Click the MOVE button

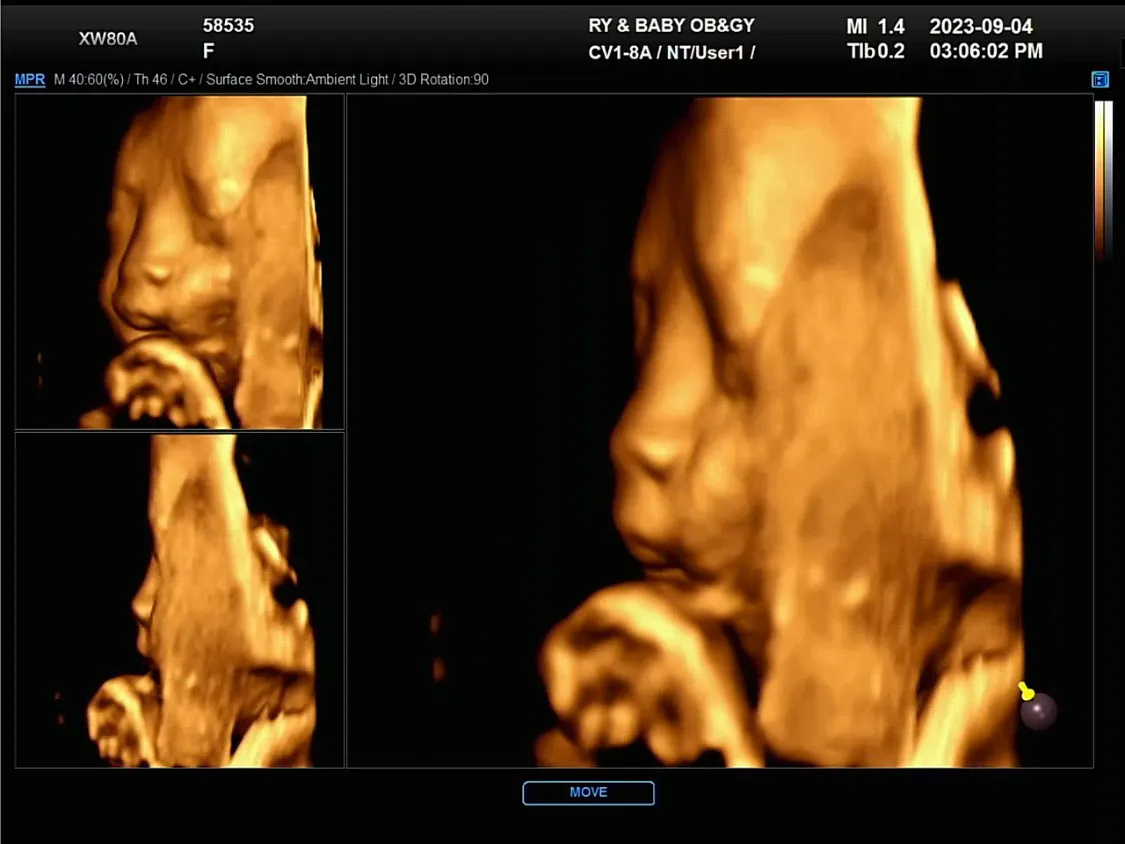pos(588,792)
